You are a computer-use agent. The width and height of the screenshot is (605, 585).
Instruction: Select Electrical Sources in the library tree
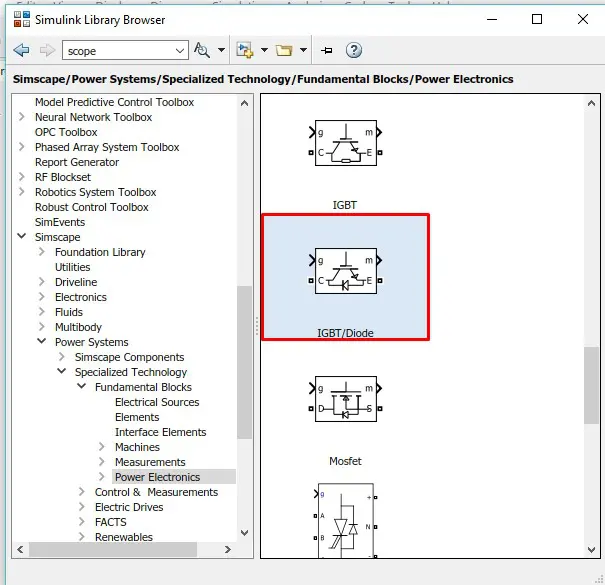(x=157, y=402)
